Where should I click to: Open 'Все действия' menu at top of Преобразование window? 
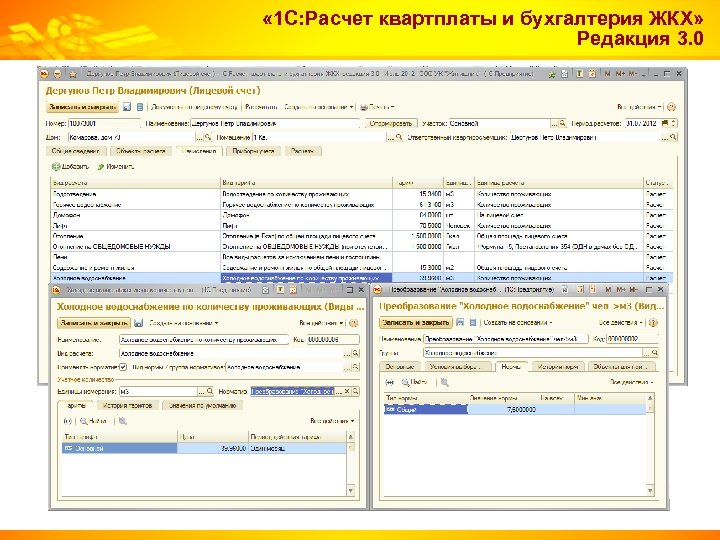(x=621, y=323)
